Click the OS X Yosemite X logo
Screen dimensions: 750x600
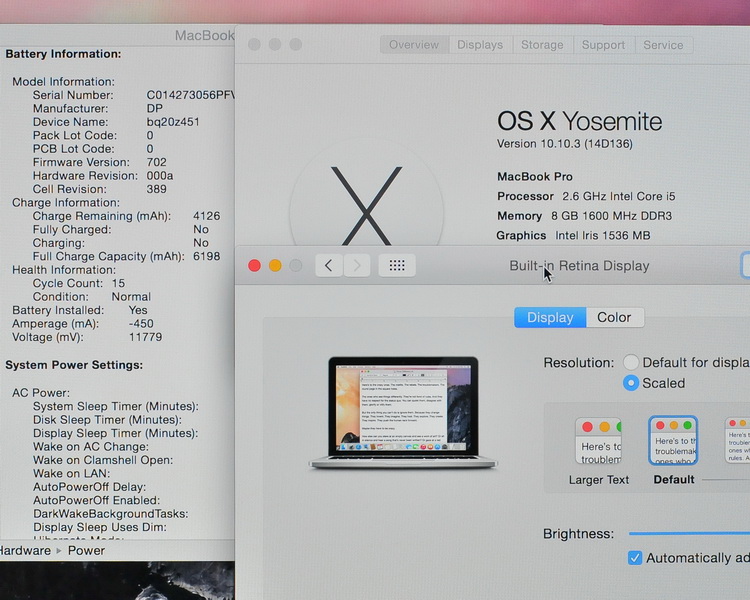(x=366, y=206)
